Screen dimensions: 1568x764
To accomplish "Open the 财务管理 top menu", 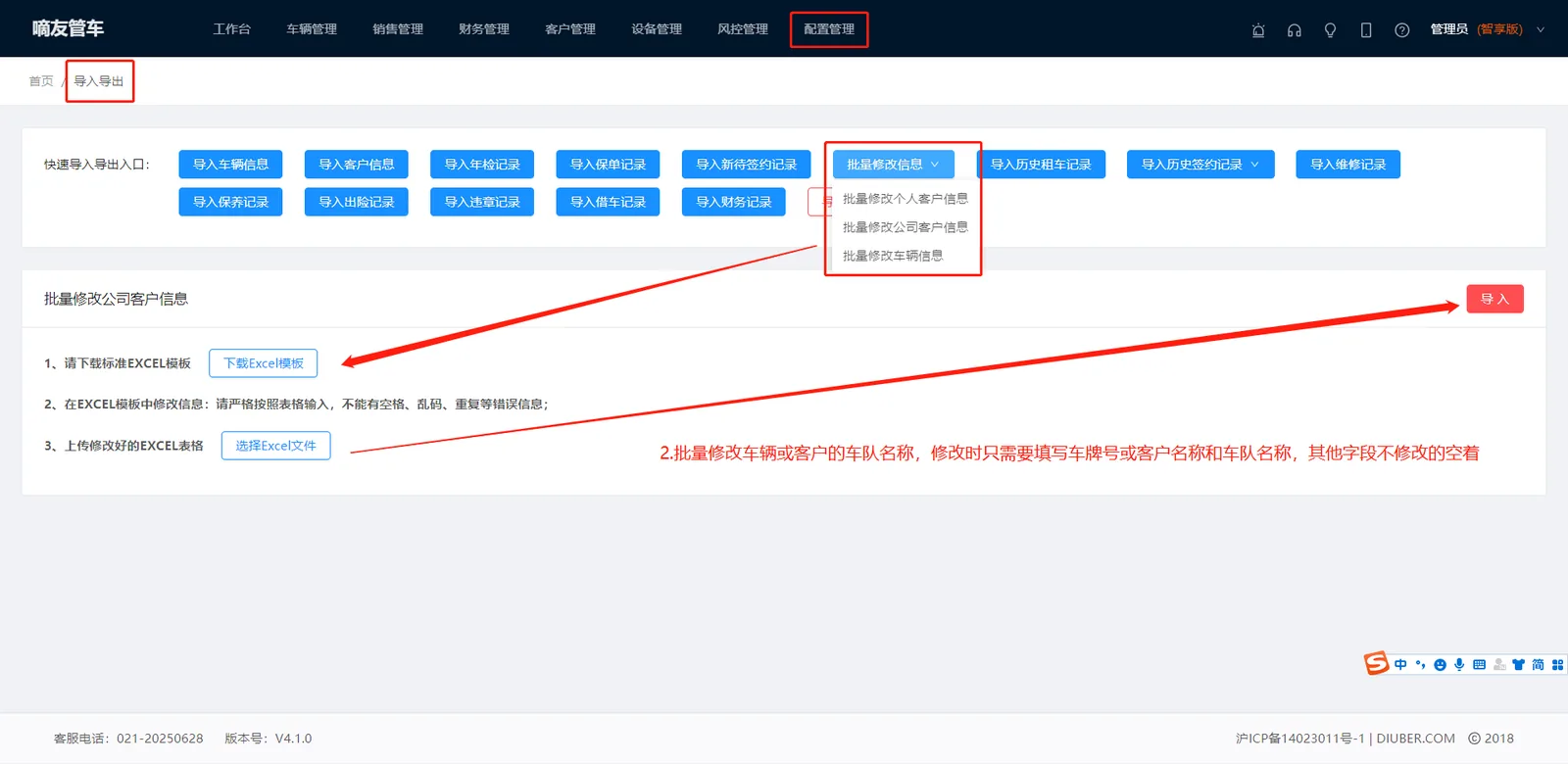I will (x=484, y=29).
